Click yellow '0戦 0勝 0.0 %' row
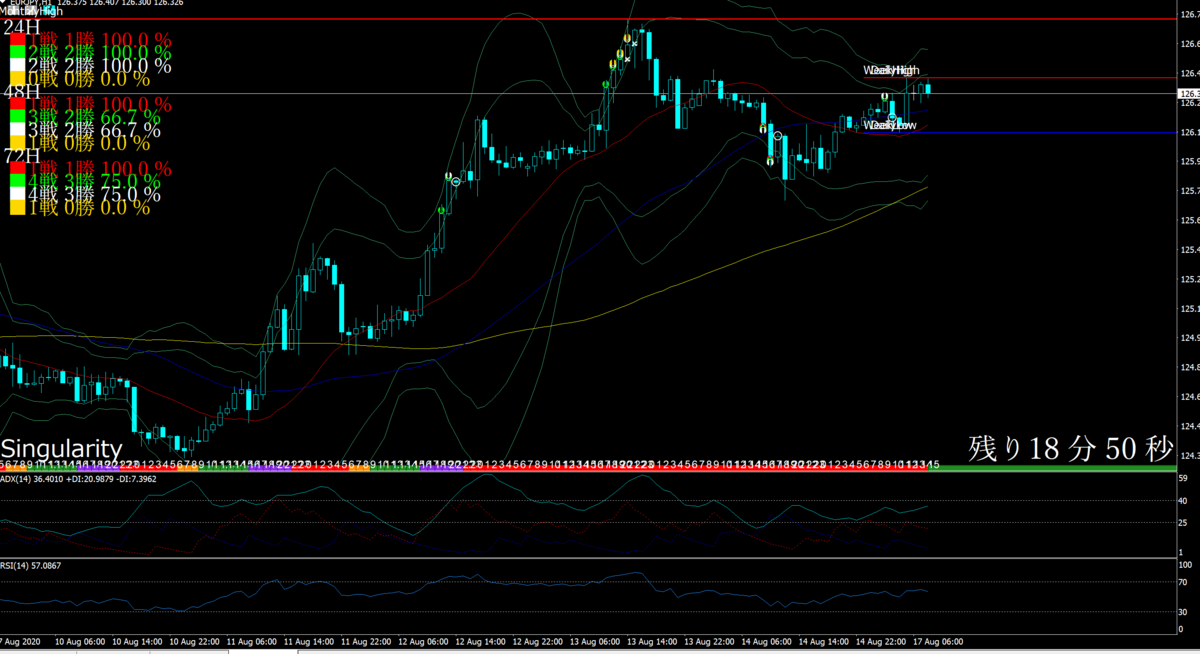Viewport: 1200px width, 654px height. point(89,80)
